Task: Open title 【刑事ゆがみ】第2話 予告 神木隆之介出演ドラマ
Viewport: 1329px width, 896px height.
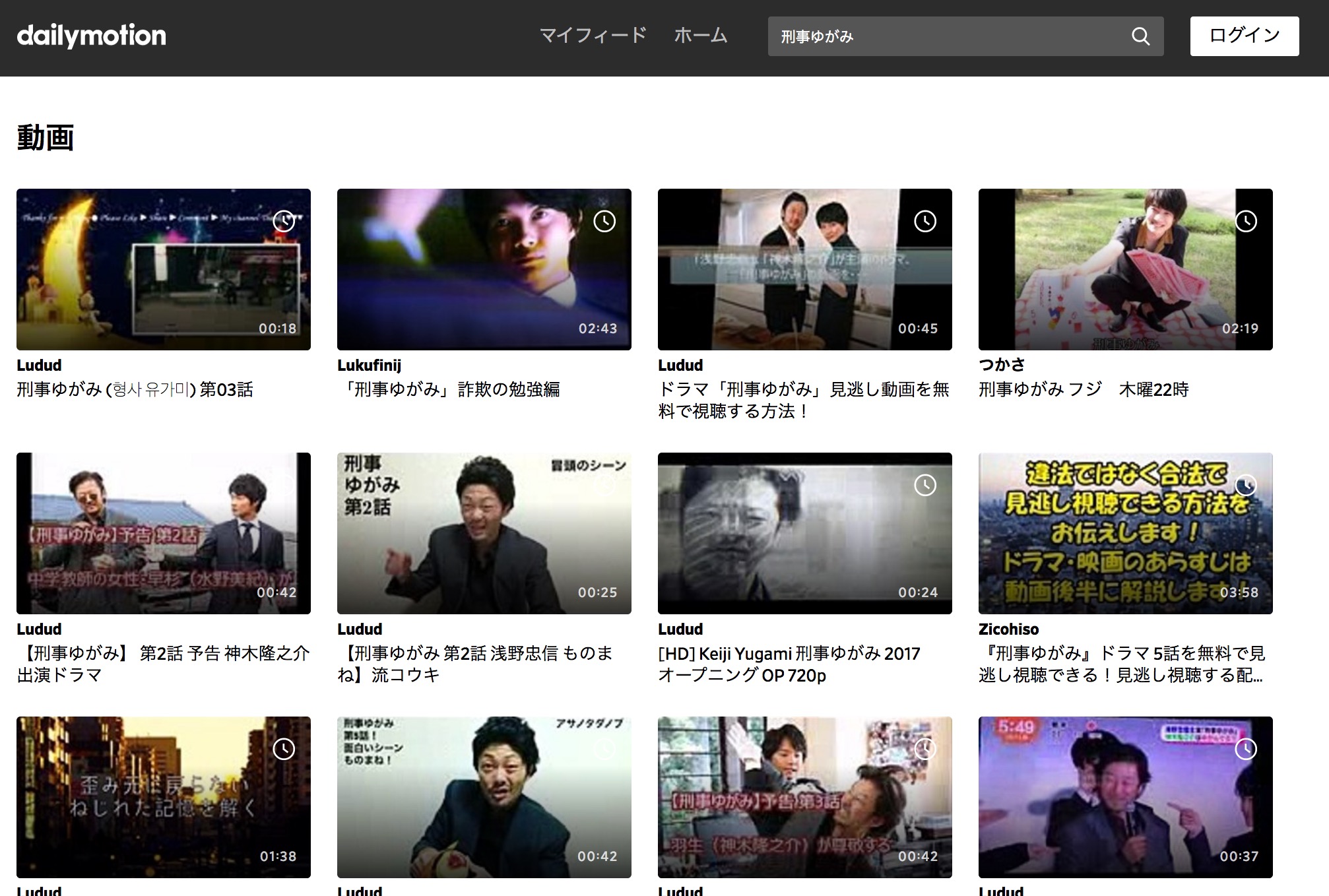Action: [x=163, y=664]
